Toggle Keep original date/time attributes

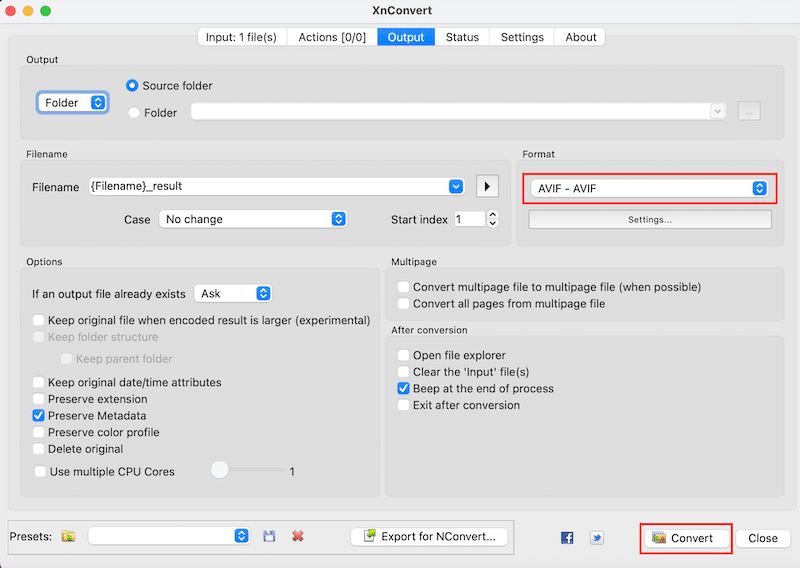tap(38, 382)
